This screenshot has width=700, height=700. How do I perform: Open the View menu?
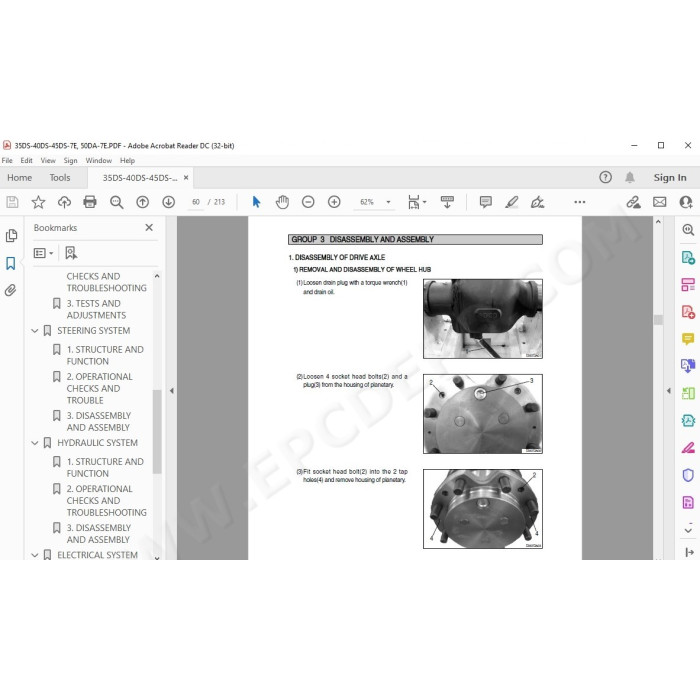coord(48,161)
